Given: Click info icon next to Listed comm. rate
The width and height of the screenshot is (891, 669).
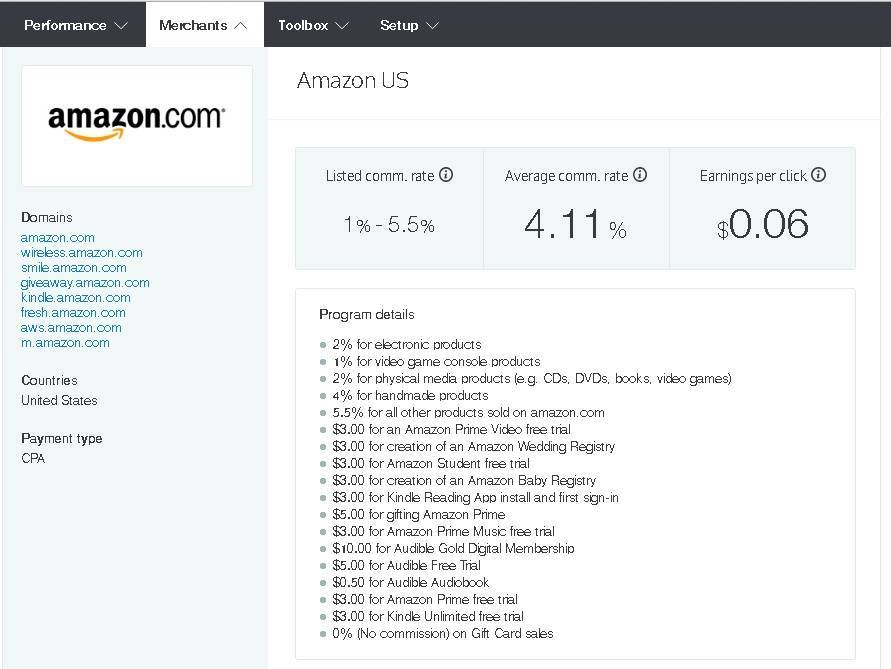Looking at the screenshot, I should (446, 175).
